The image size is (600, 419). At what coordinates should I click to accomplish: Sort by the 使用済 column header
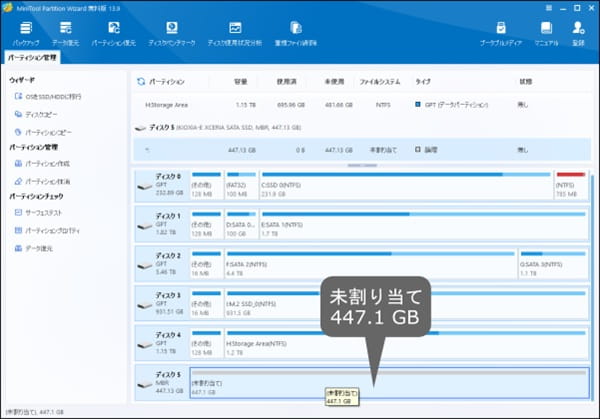point(287,82)
